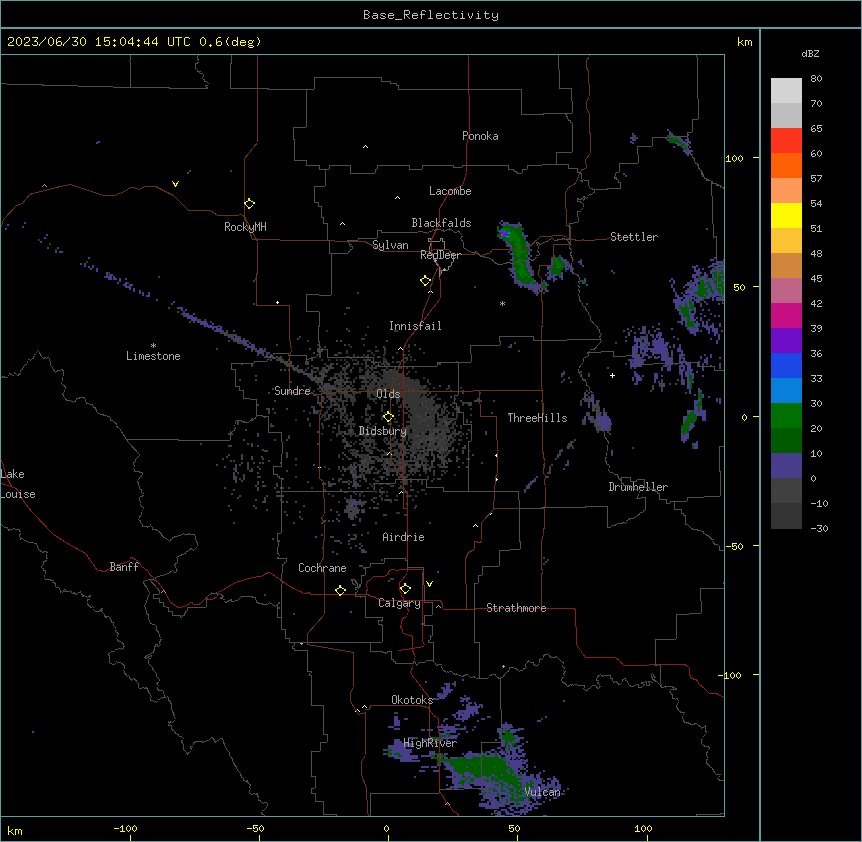The image size is (862, 842).
Task: Click the HighRiver label
Action: coord(430,743)
